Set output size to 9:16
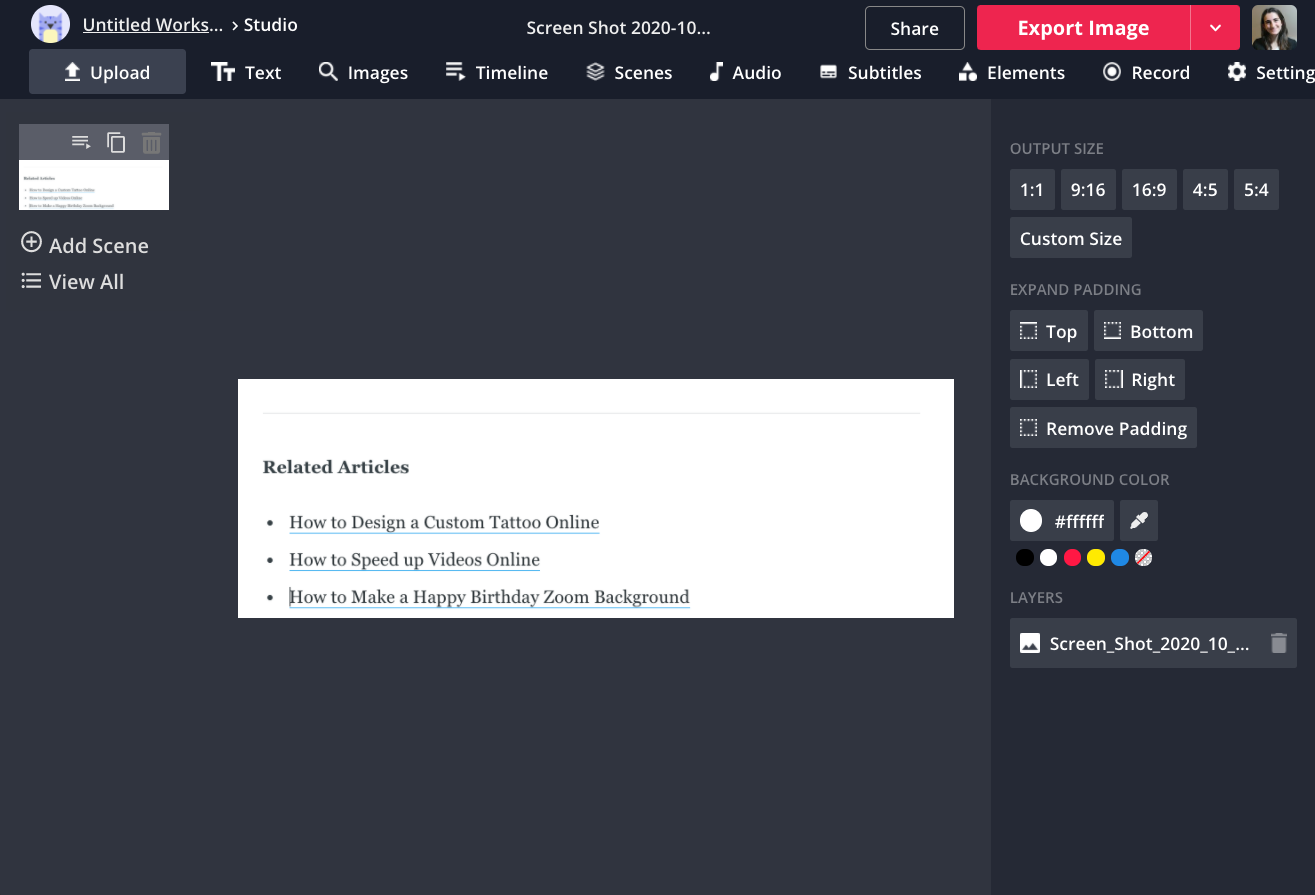This screenshot has height=895, width=1315. coord(1088,190)
